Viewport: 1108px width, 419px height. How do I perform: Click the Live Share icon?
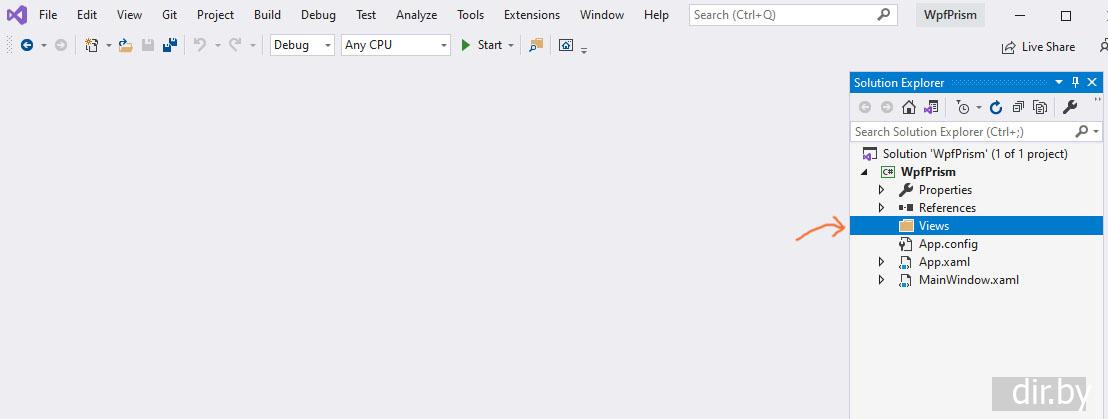[1008, 47]
